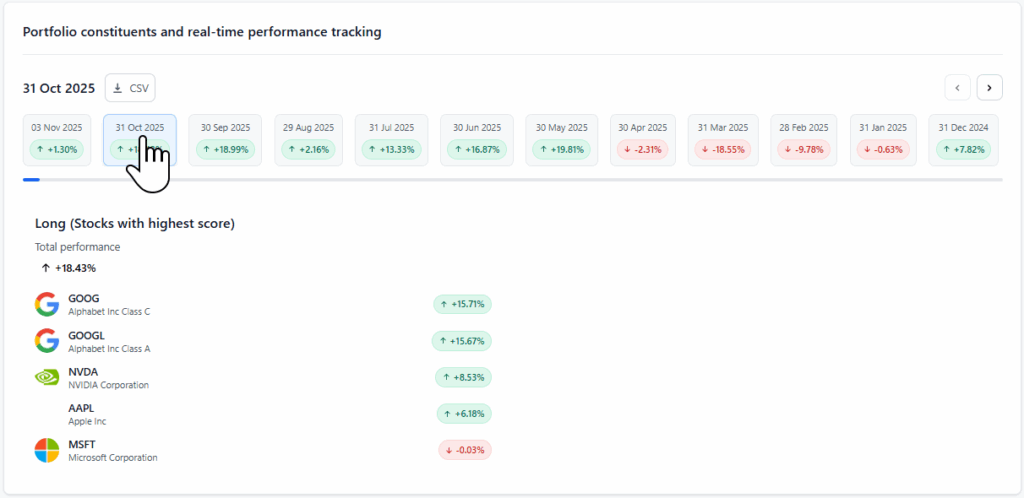This screenshot has height=498, width=1024.
Task: Click the +15.71% badge for GOOG
Action: (x=462, y=304)
